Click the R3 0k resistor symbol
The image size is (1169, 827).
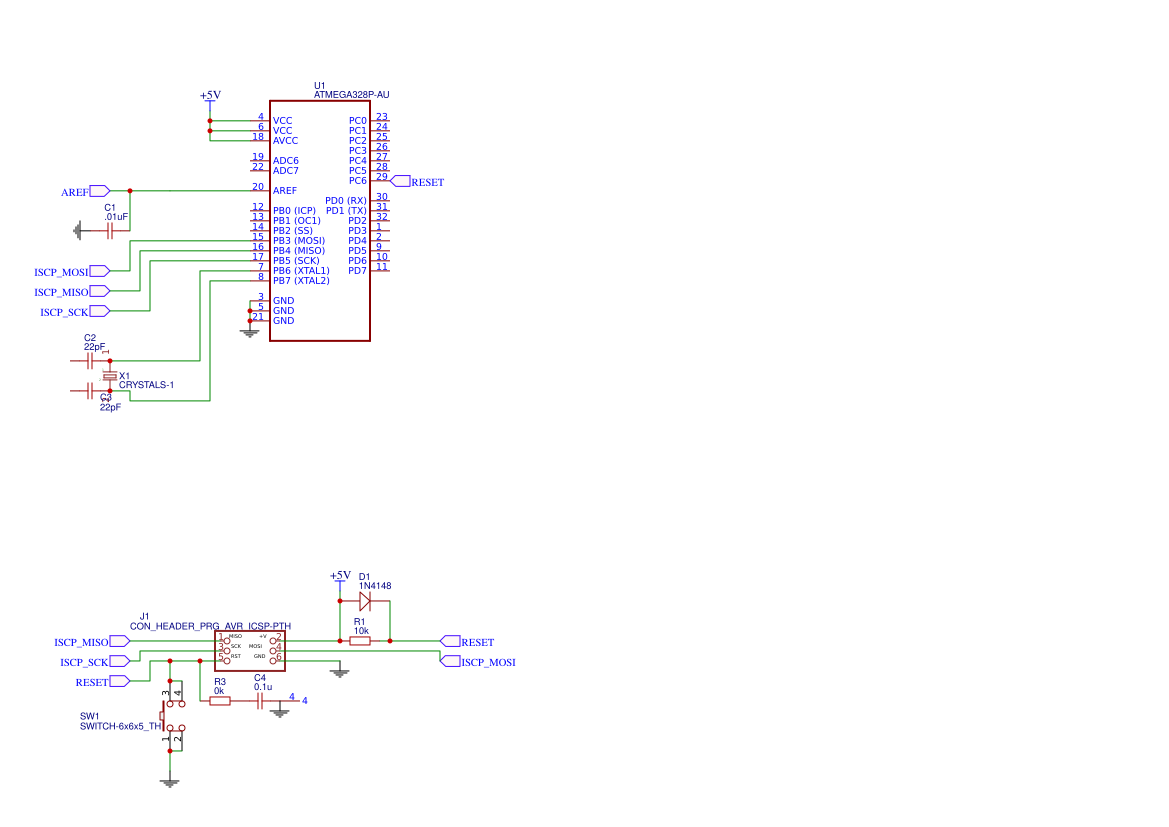[220, 701]
